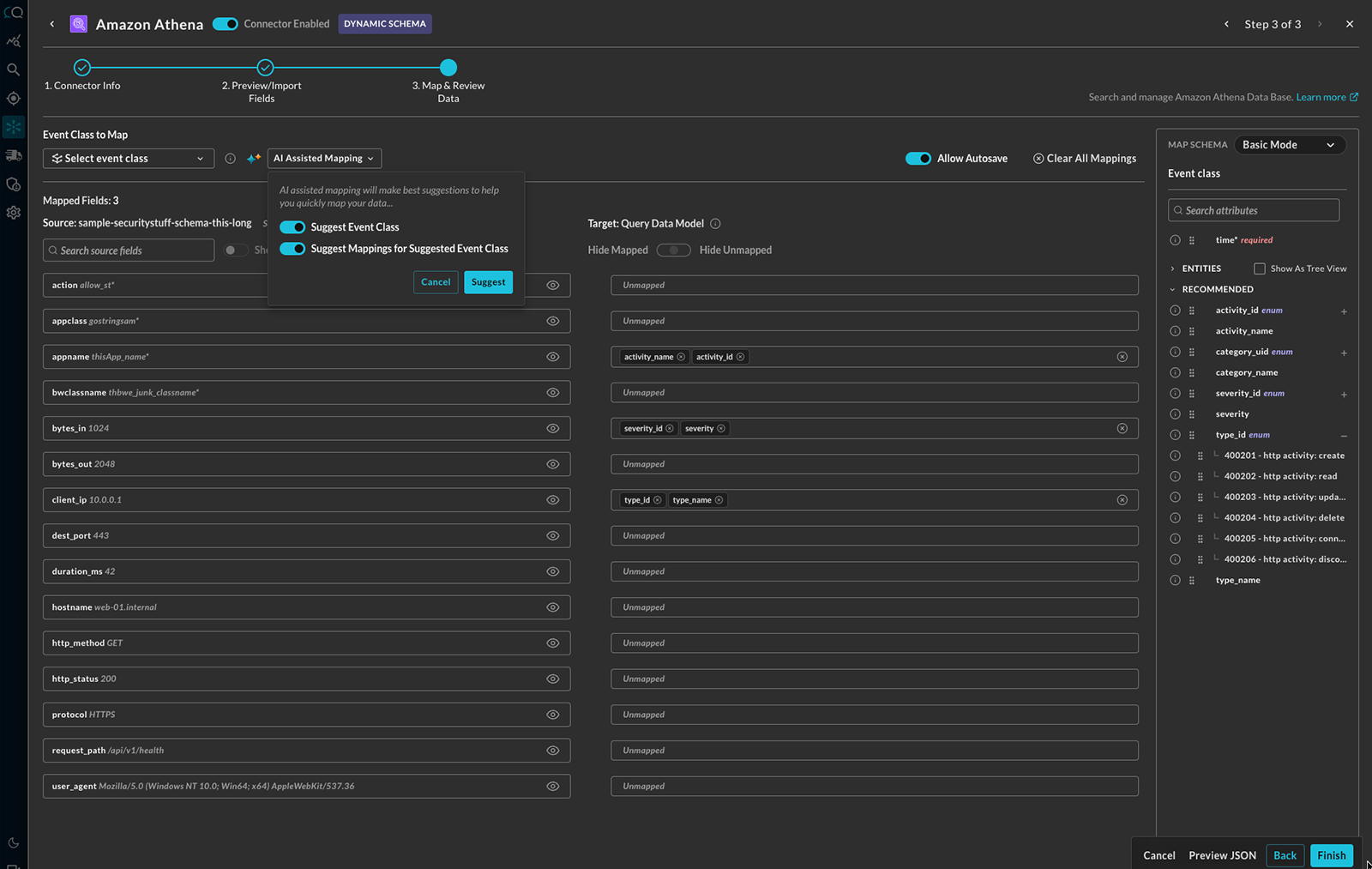Open the Select event class dropdown
This screenshot has height=869, width=1372.
129,159
